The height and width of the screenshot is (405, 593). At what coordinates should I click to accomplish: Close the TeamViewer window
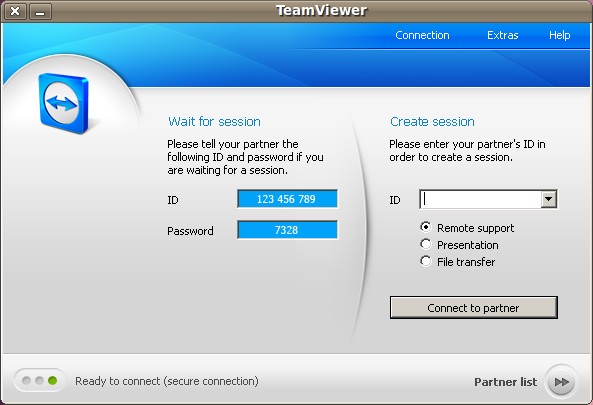[x=15, y=11]
